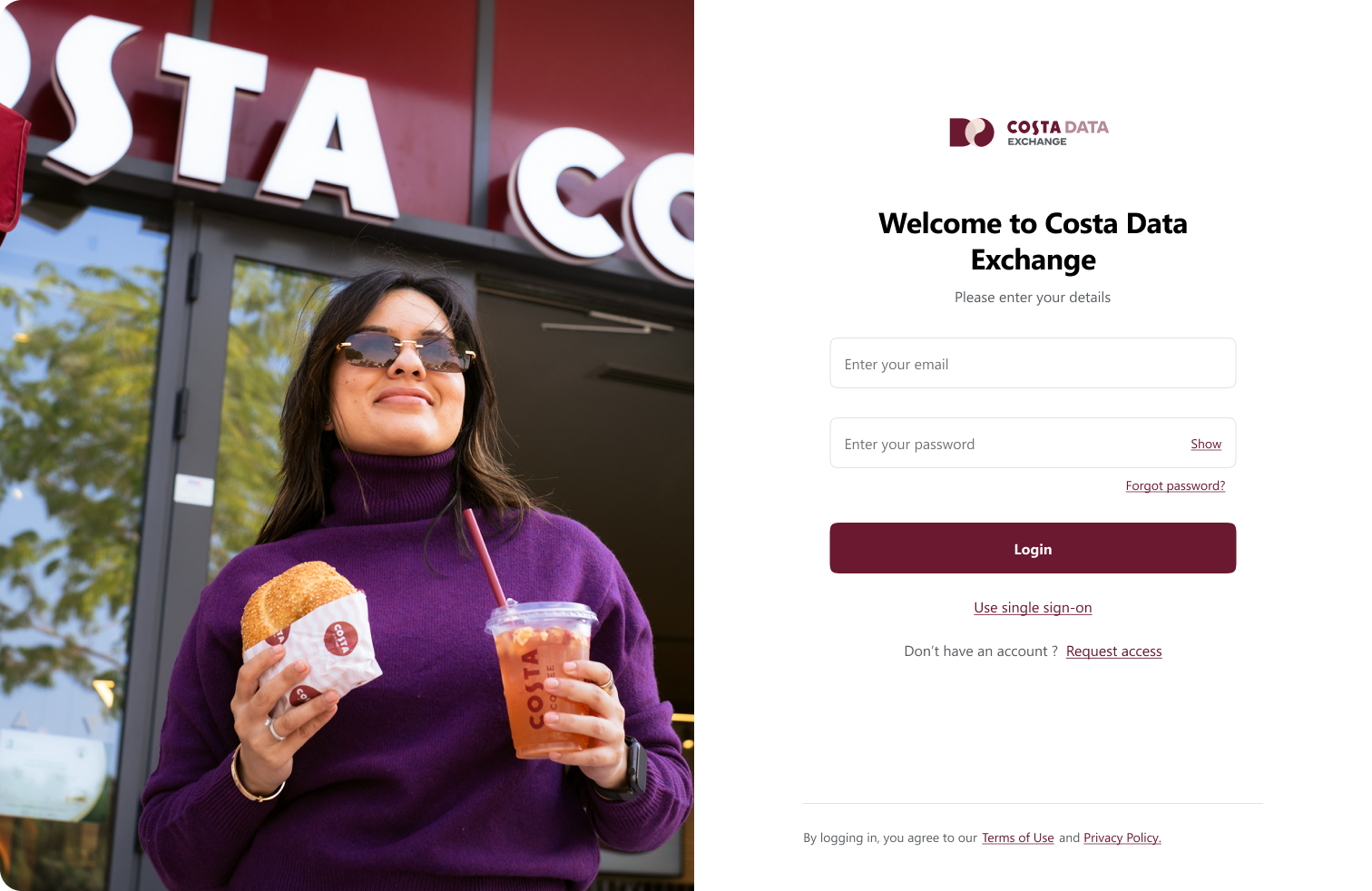This screenshot has height=891, width=1372.
Task: Click the woman's sunglasses in the photo
Action: point(406,349)
